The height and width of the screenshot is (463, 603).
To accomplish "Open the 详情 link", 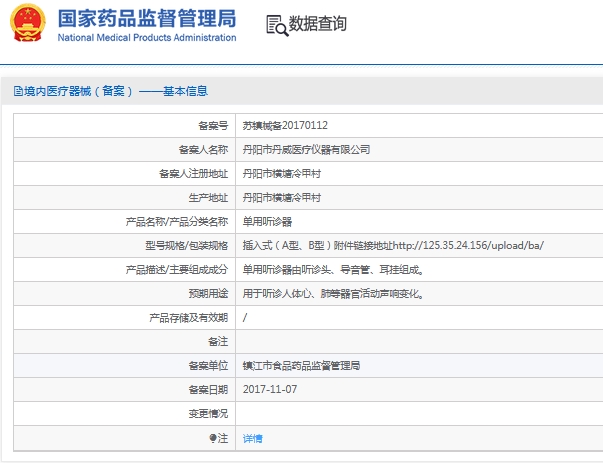I will 253,438.
